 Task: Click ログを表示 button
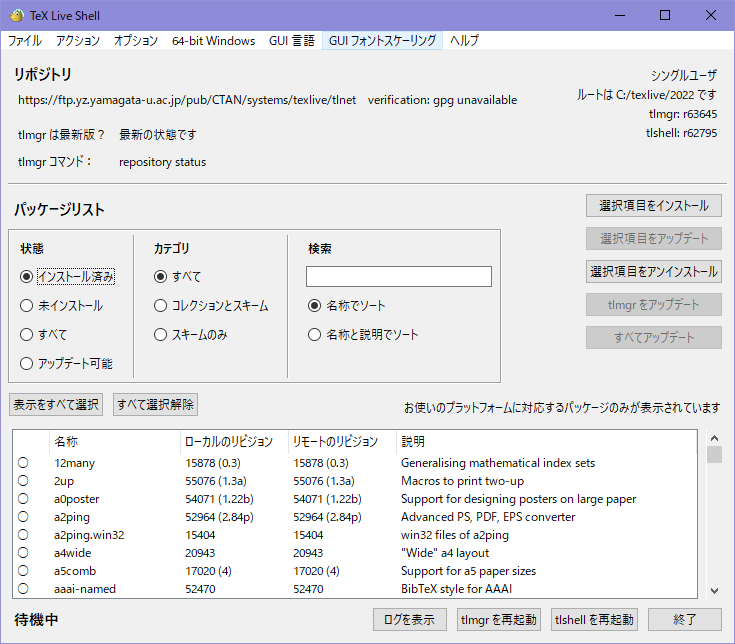410,620
